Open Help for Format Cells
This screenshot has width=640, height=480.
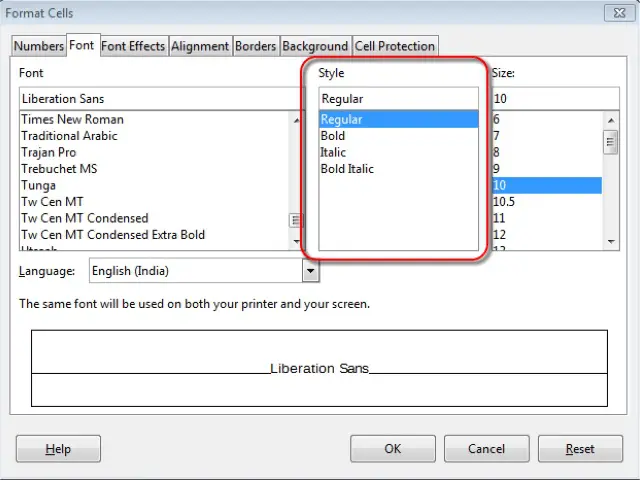[x=58, y=449]
